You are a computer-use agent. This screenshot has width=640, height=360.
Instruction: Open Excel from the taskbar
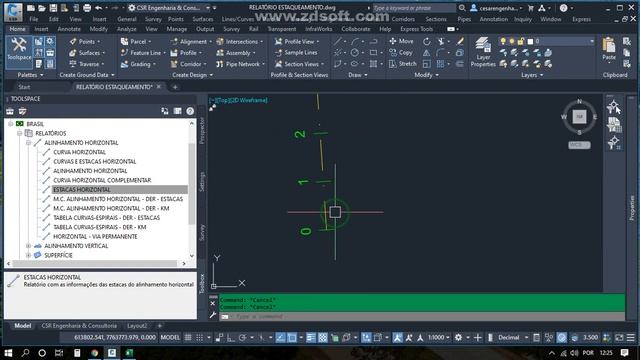click(x=129, y=353)
